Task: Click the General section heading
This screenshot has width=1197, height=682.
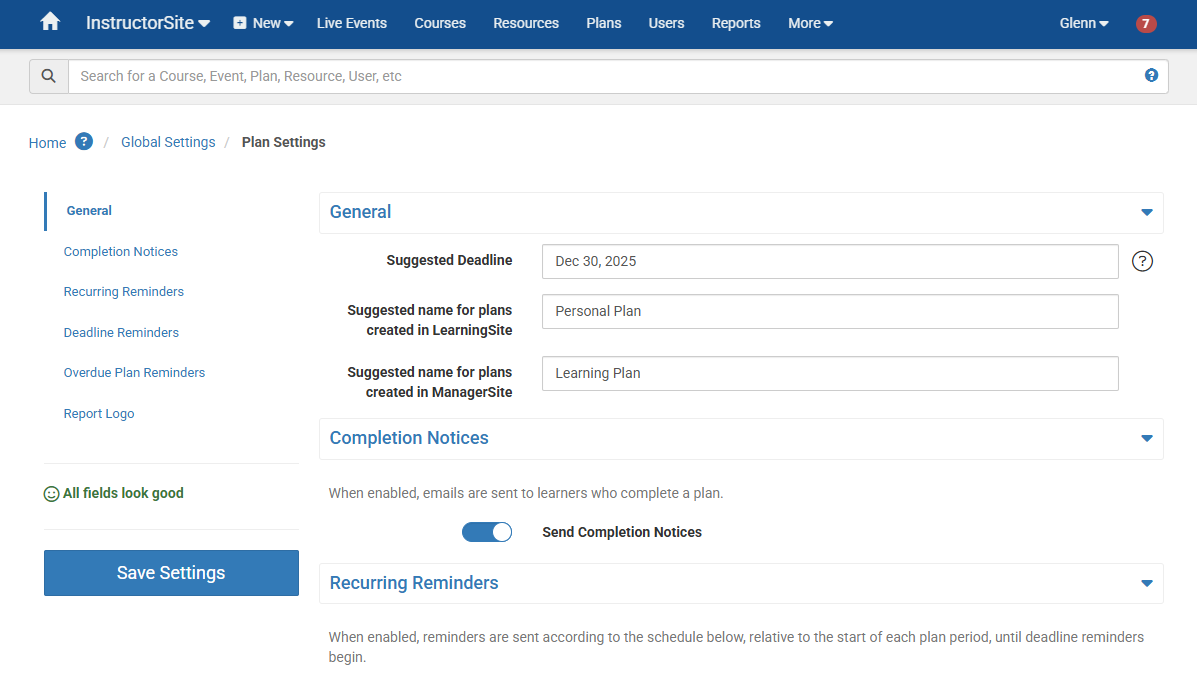Action: [x=360, y=212]
